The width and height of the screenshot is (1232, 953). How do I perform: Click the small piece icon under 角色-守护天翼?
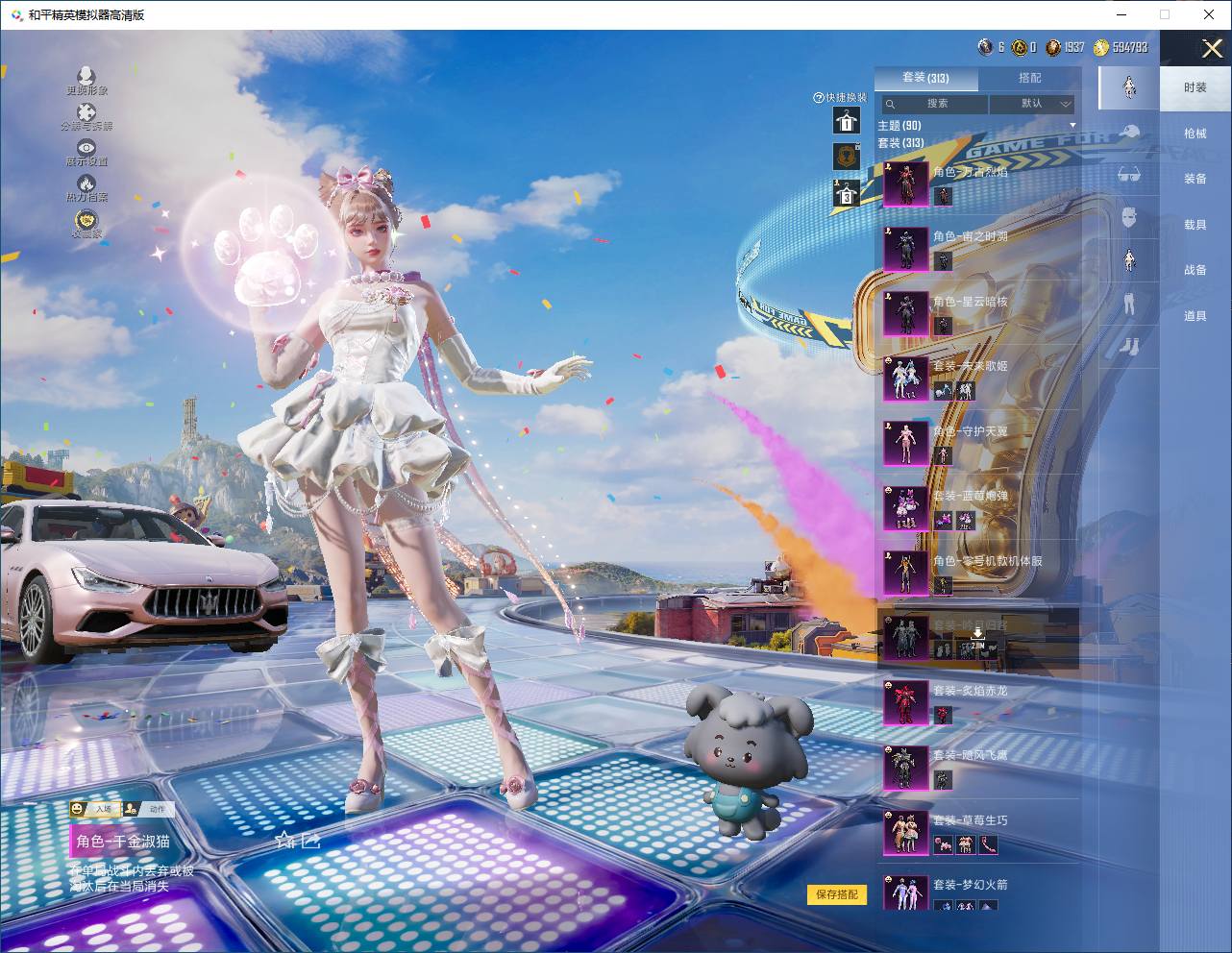[943, 455]
